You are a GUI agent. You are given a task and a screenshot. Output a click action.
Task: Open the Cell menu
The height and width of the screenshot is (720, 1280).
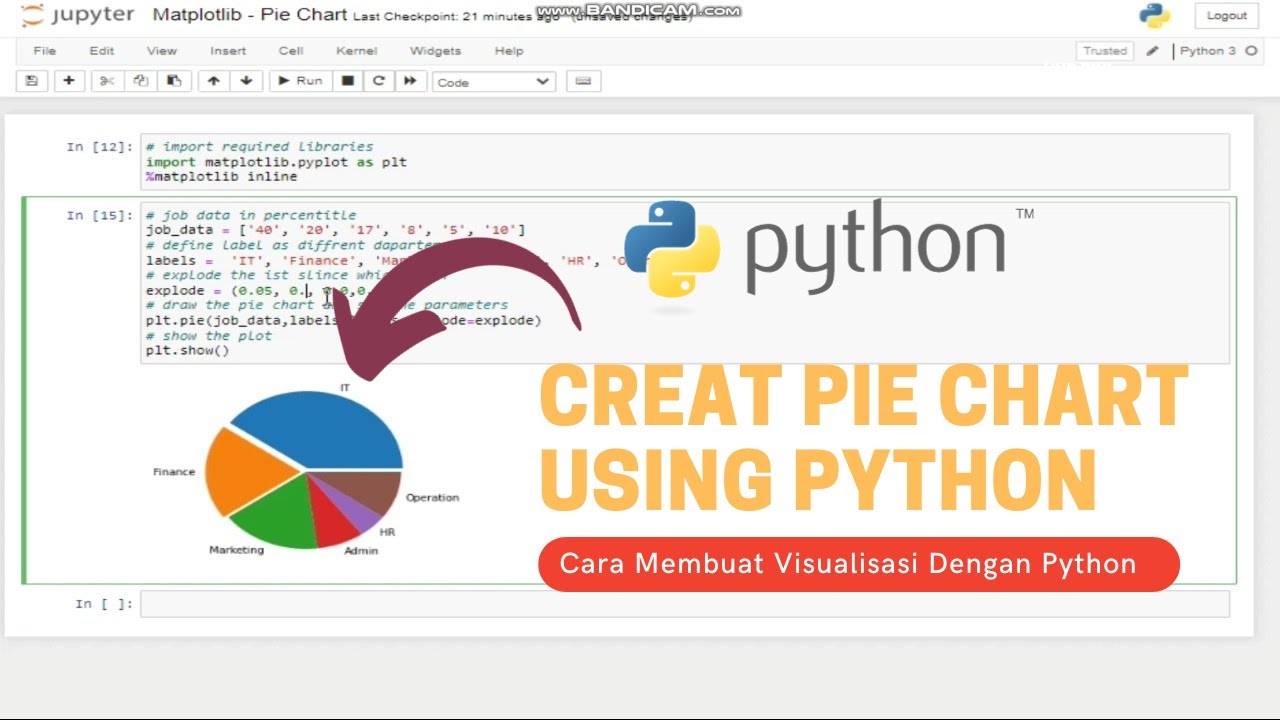coord(291,51)
